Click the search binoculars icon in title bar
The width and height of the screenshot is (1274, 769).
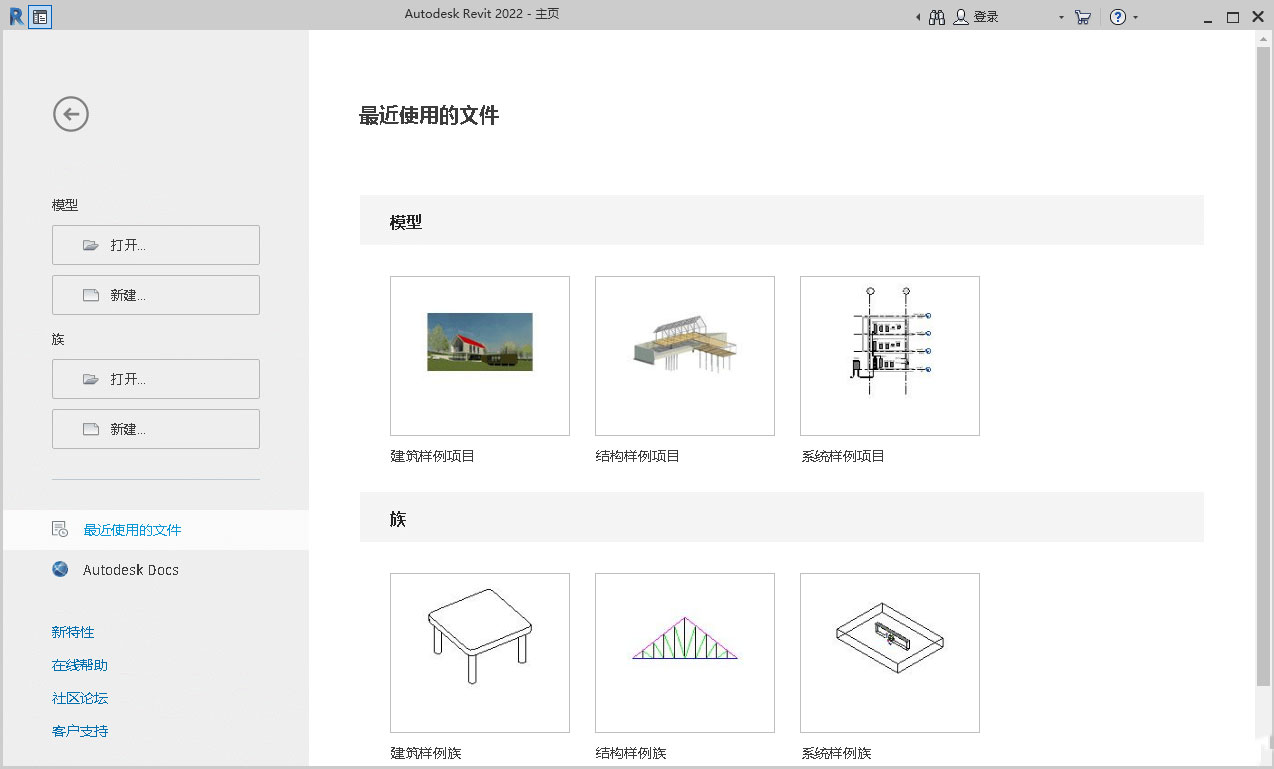tap(937, 16)
